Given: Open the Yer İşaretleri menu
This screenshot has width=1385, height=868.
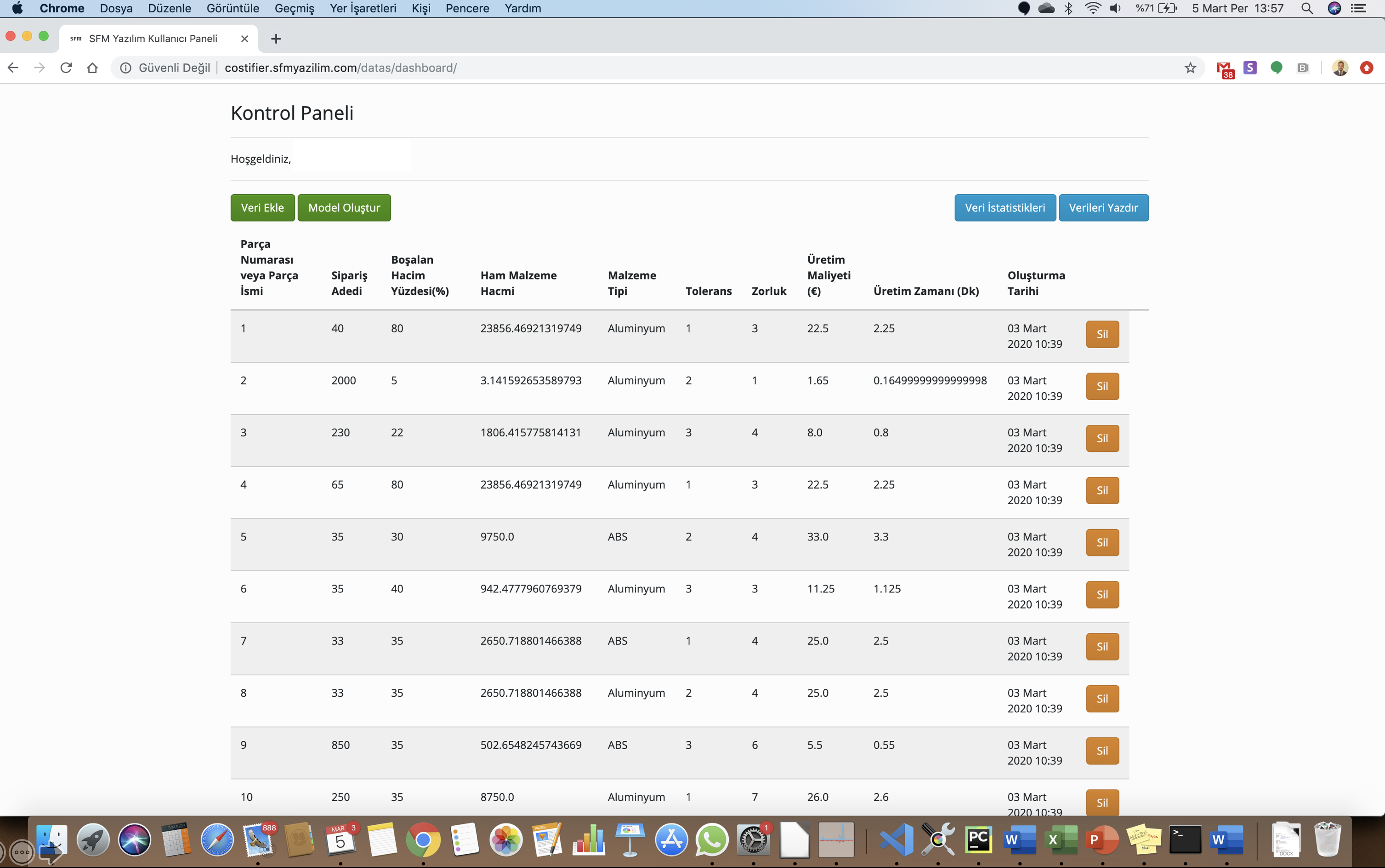Looking at the screenshot, I should pos(363,8).
